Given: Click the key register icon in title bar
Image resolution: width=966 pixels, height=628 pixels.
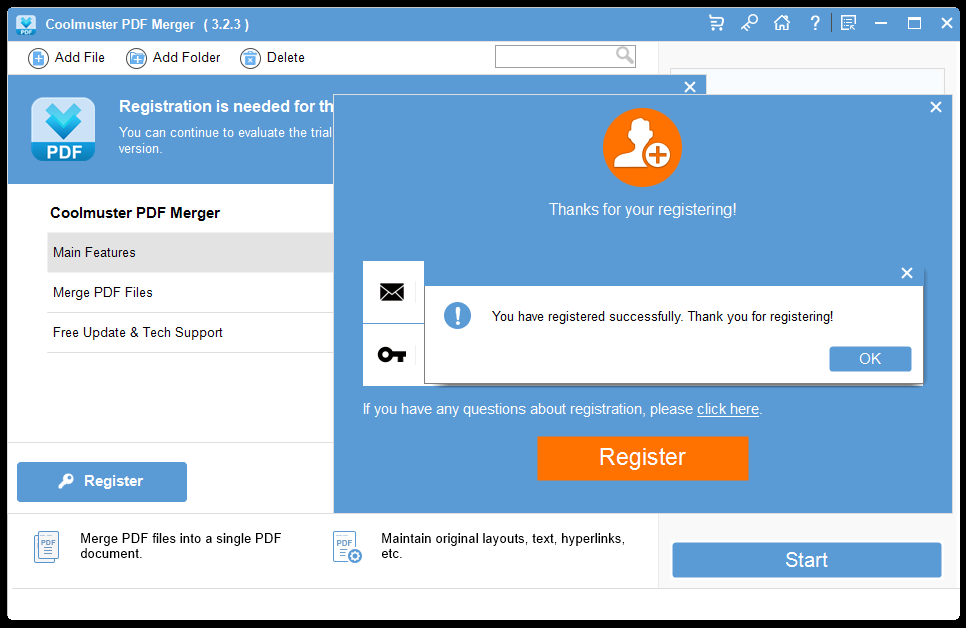Looking at the screenshot, I should tap(749, 23).
